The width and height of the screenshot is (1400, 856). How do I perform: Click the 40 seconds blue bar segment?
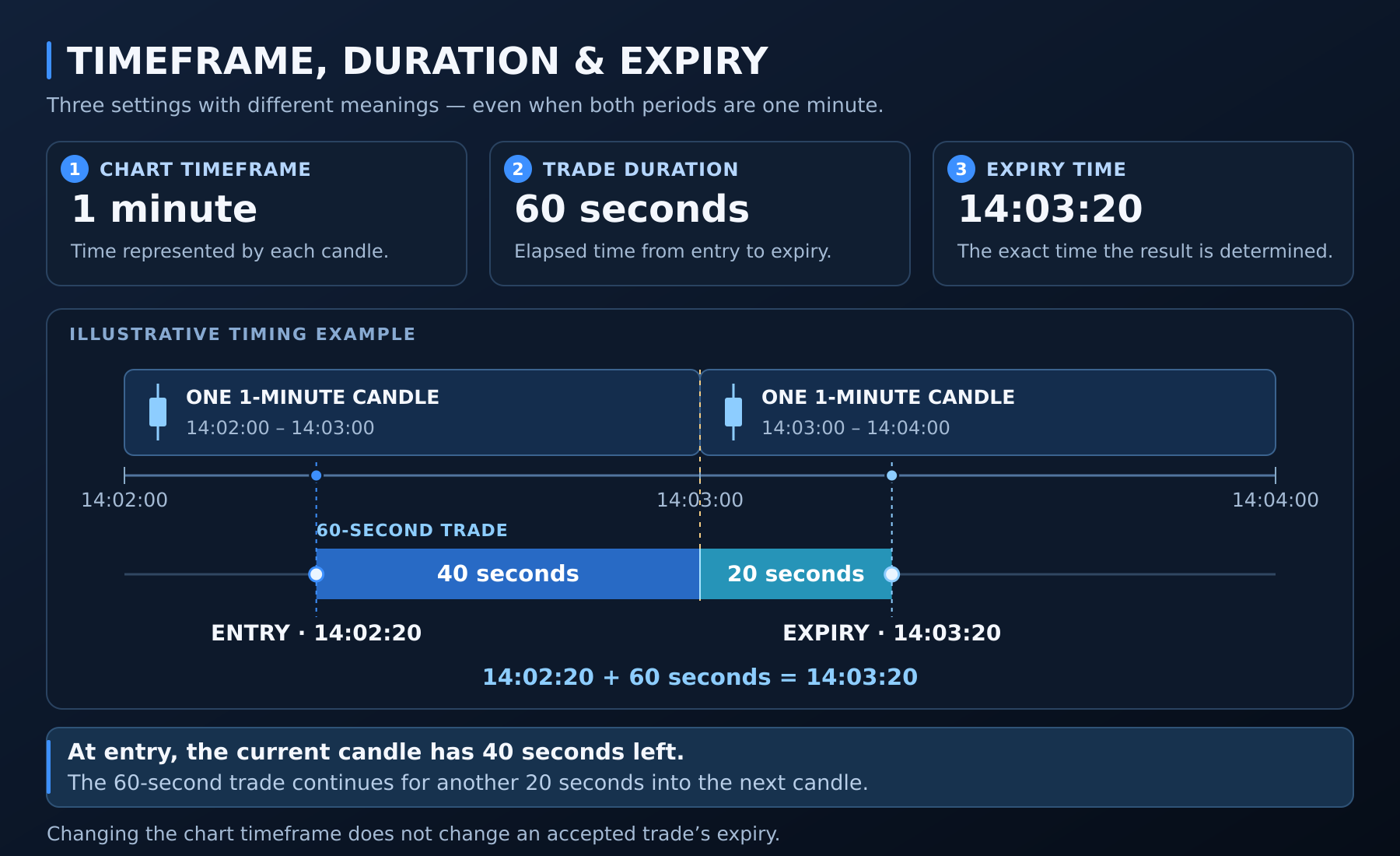tap(508, 574)
